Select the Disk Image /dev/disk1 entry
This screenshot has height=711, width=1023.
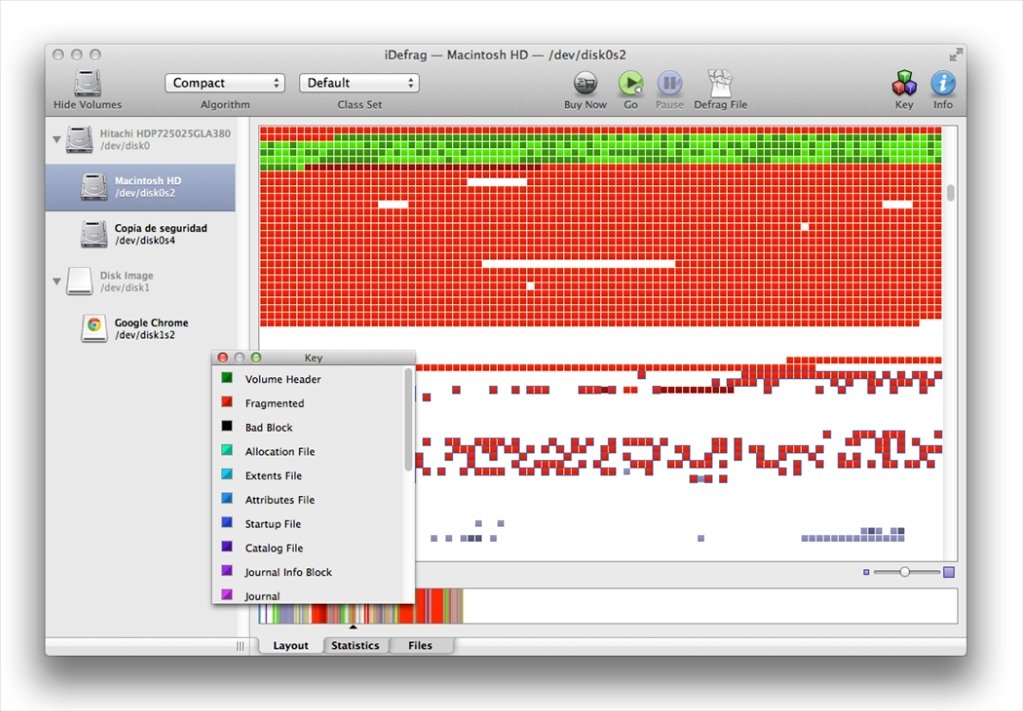tap(140, 281)
